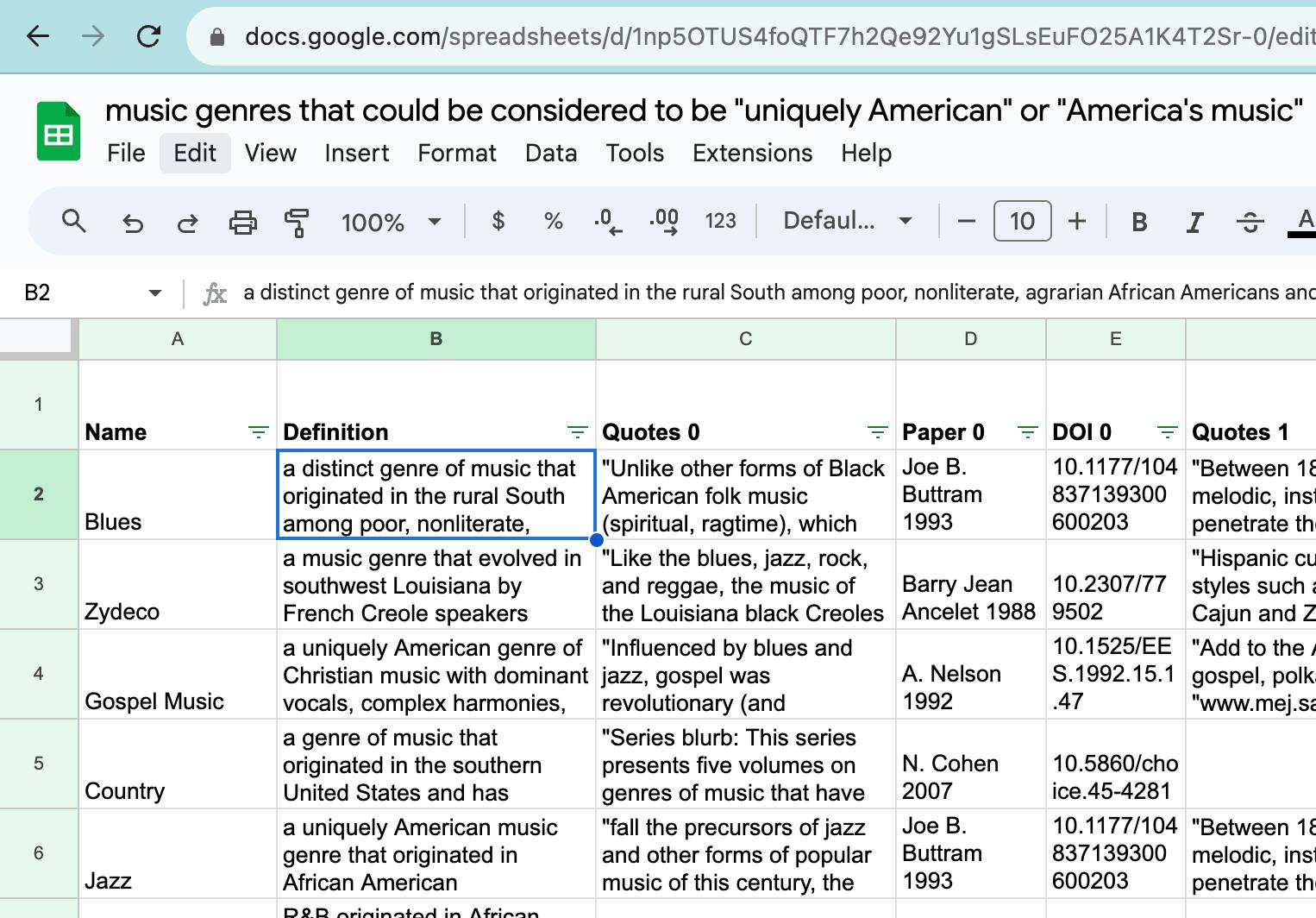Viewport: 1316px width, 918px height.
Task: Select the Gospel Music cell
Action: tap(178, 674)
